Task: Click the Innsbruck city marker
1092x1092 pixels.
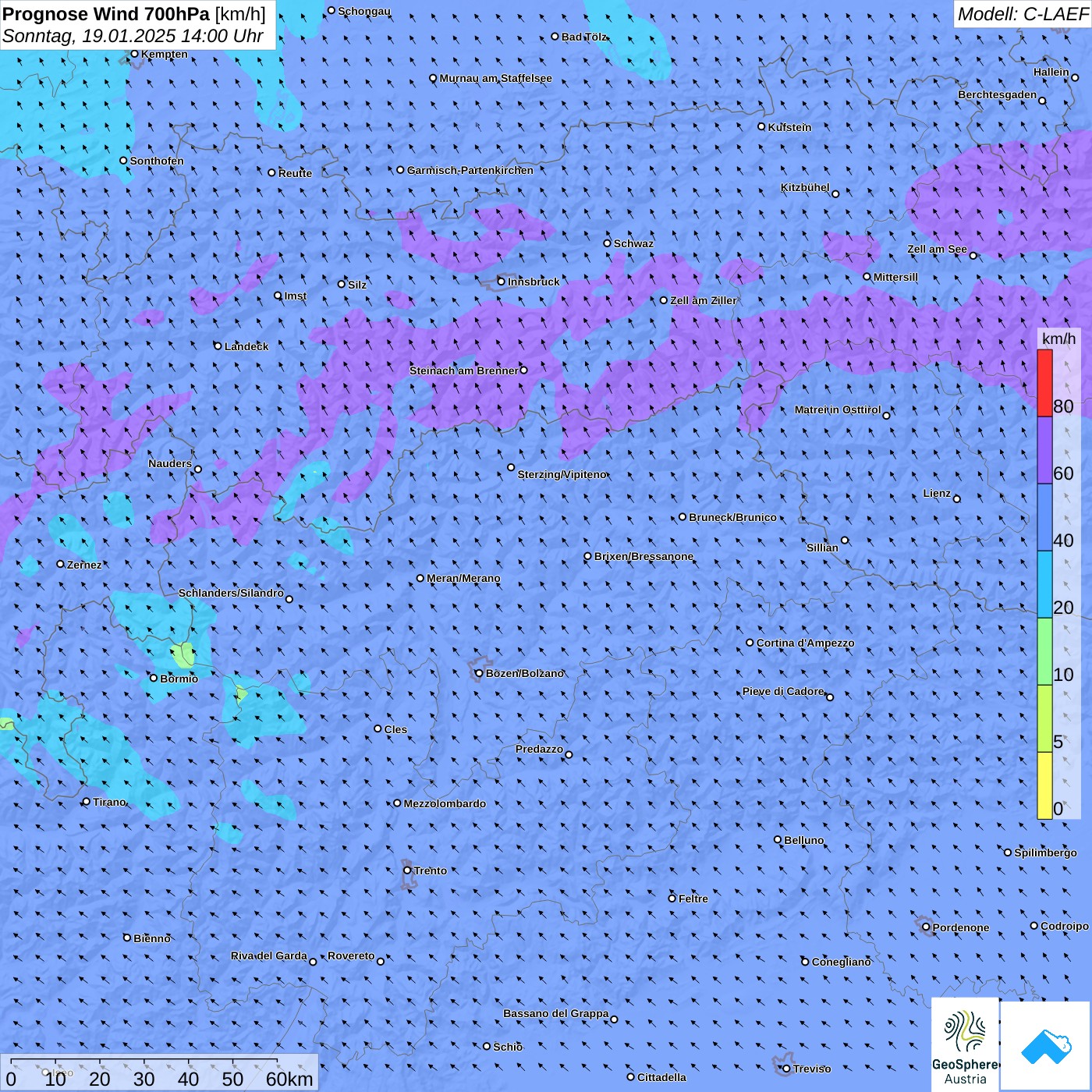Action: pos(502,282)
